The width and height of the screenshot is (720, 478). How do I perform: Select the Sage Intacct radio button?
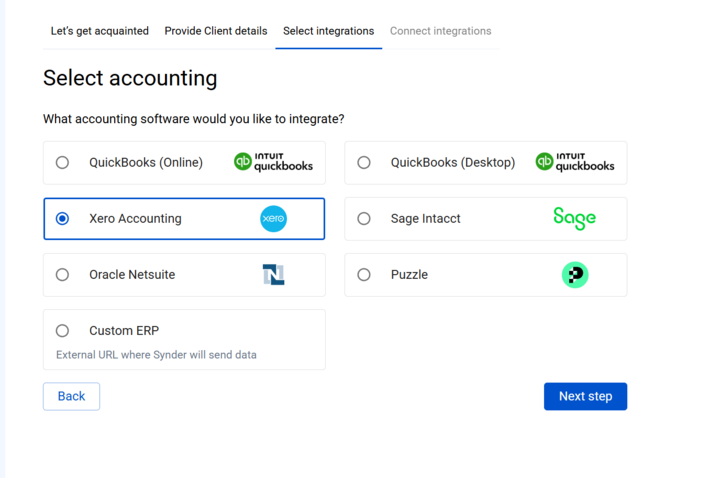tap(364, 218)
